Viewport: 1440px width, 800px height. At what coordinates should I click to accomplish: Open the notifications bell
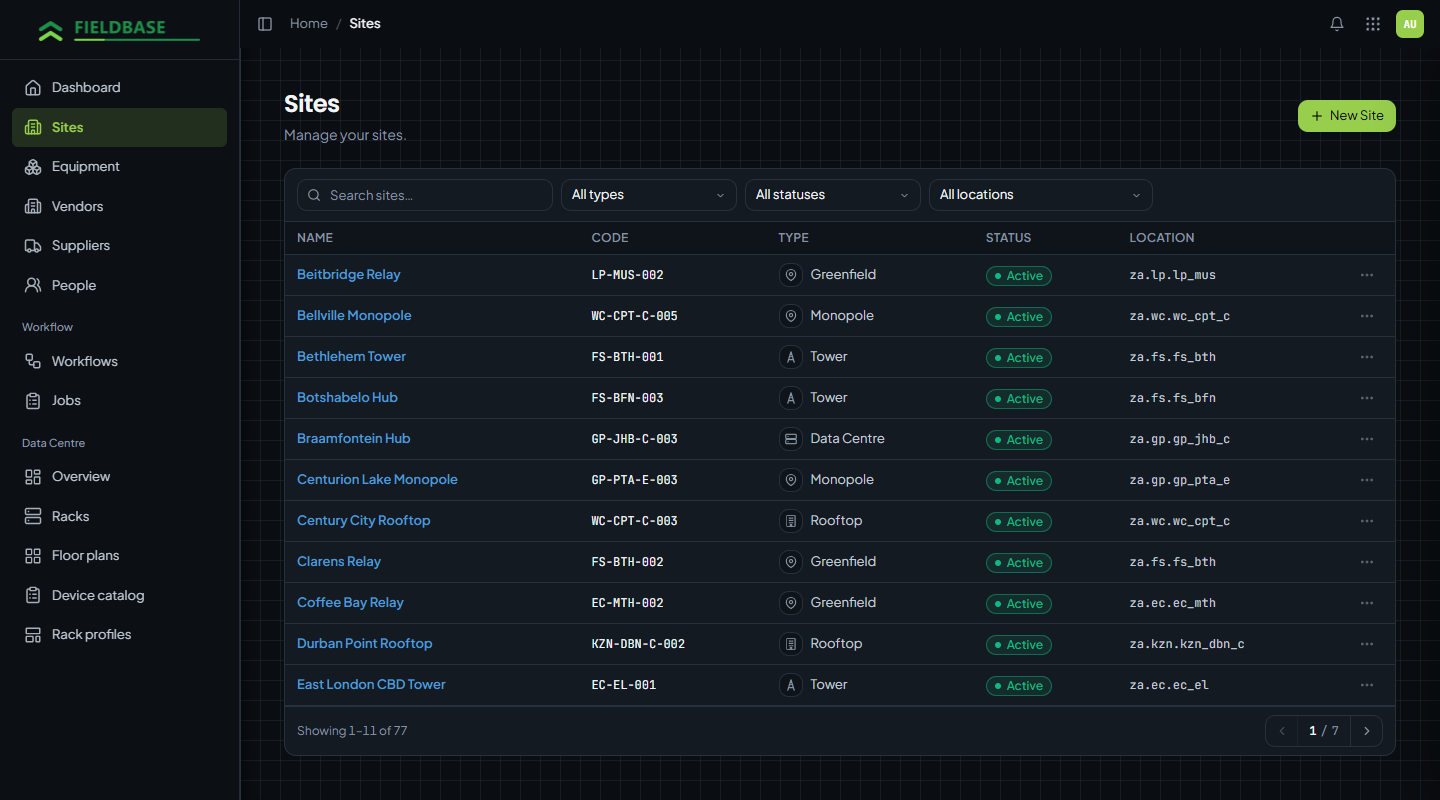(1337, 24)
